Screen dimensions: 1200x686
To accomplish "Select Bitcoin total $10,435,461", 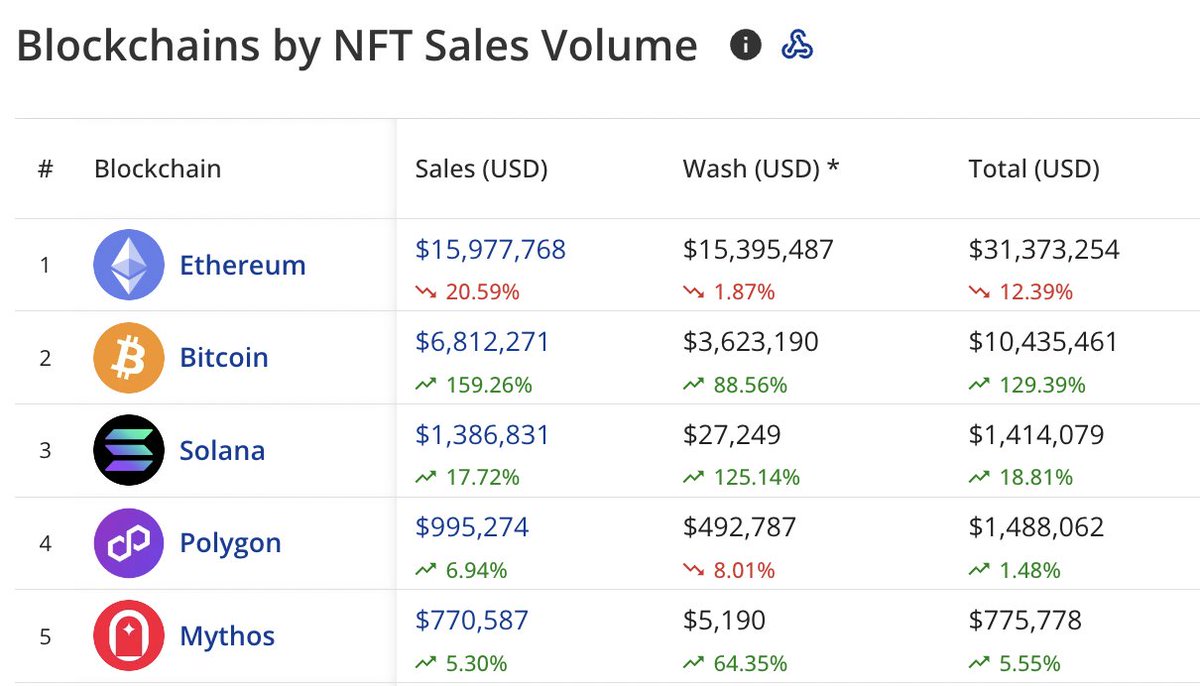I will 1043,342.
